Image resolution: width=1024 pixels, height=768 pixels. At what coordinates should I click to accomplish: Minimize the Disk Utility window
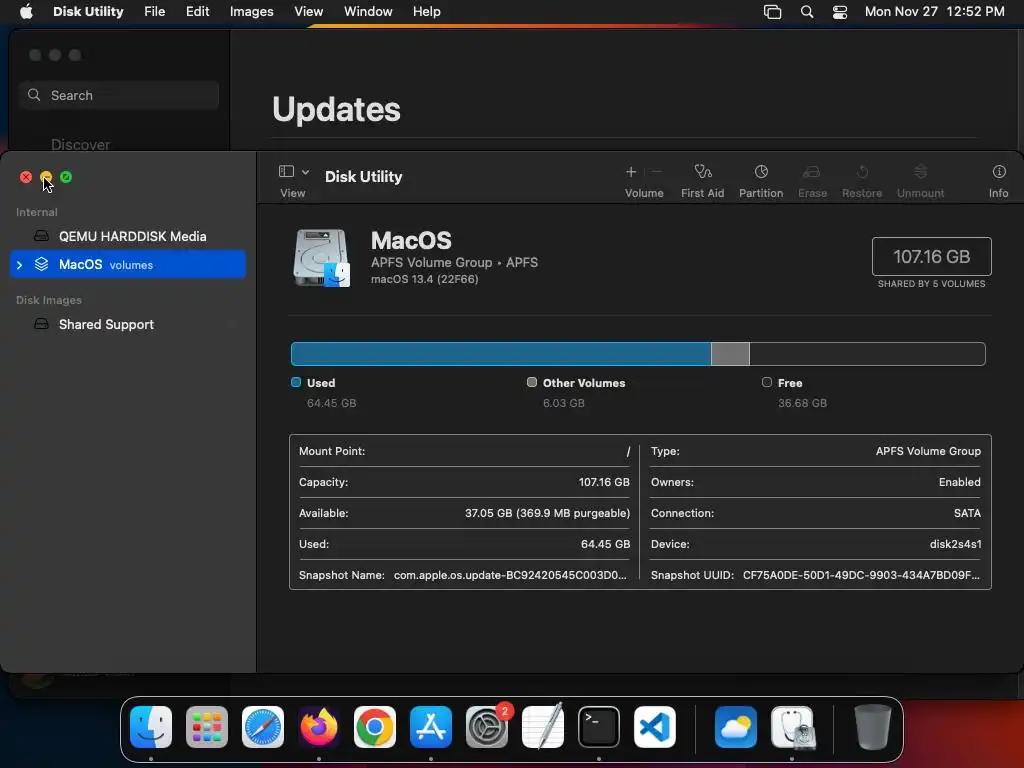(x=46, y=177)
